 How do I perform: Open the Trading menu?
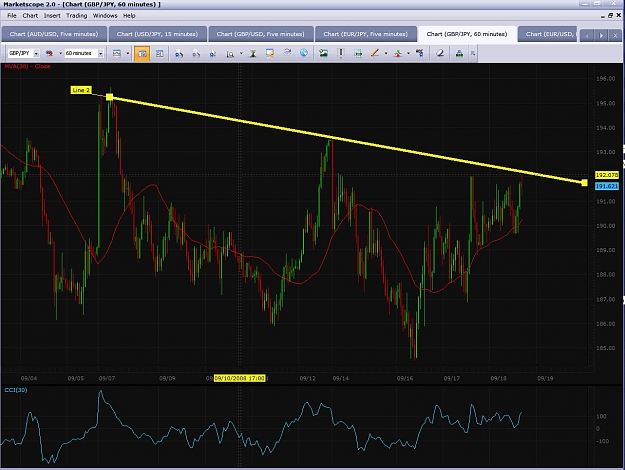[76, 16]
